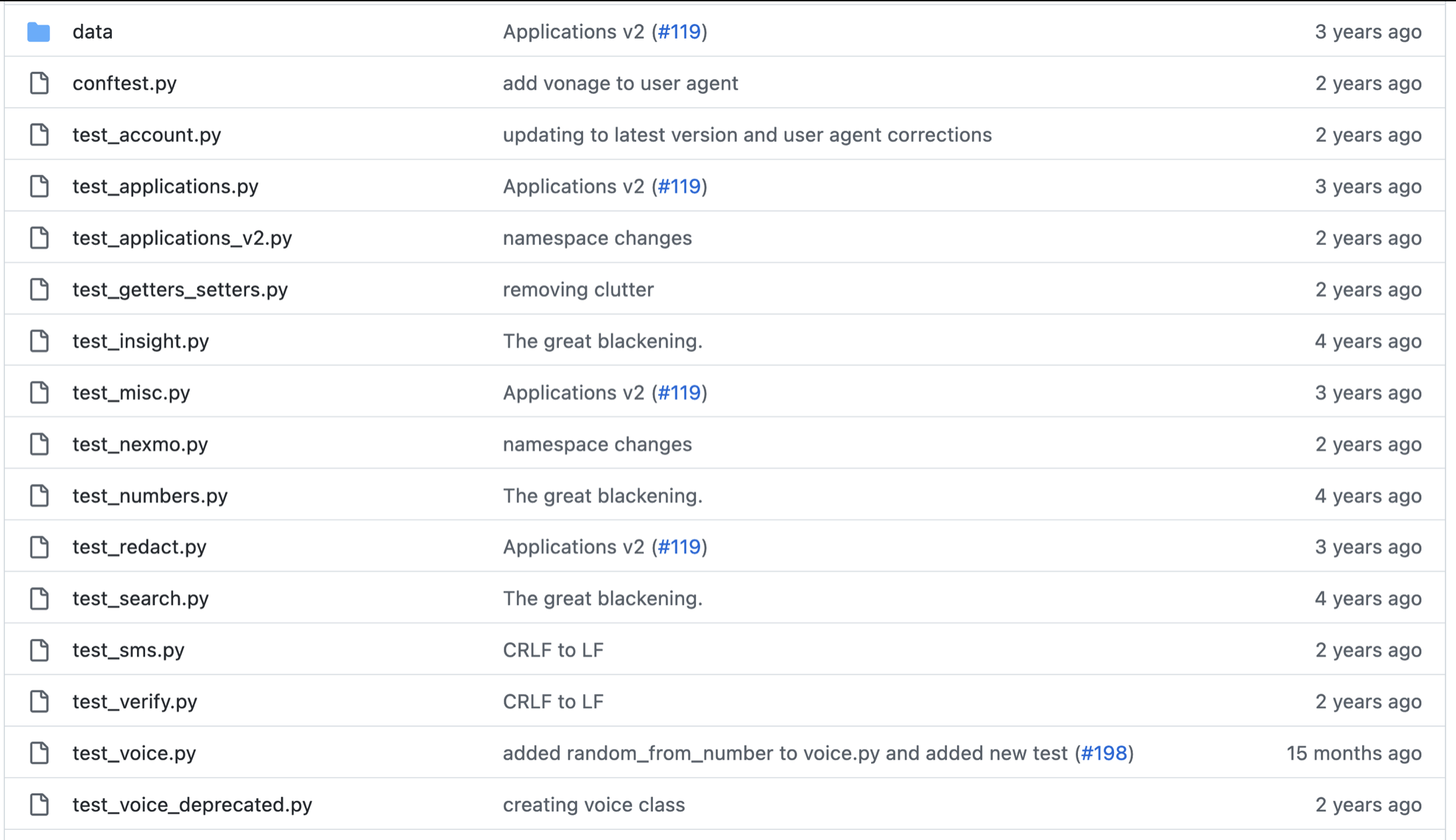
Task: Open the data folder
Action: 92,31
